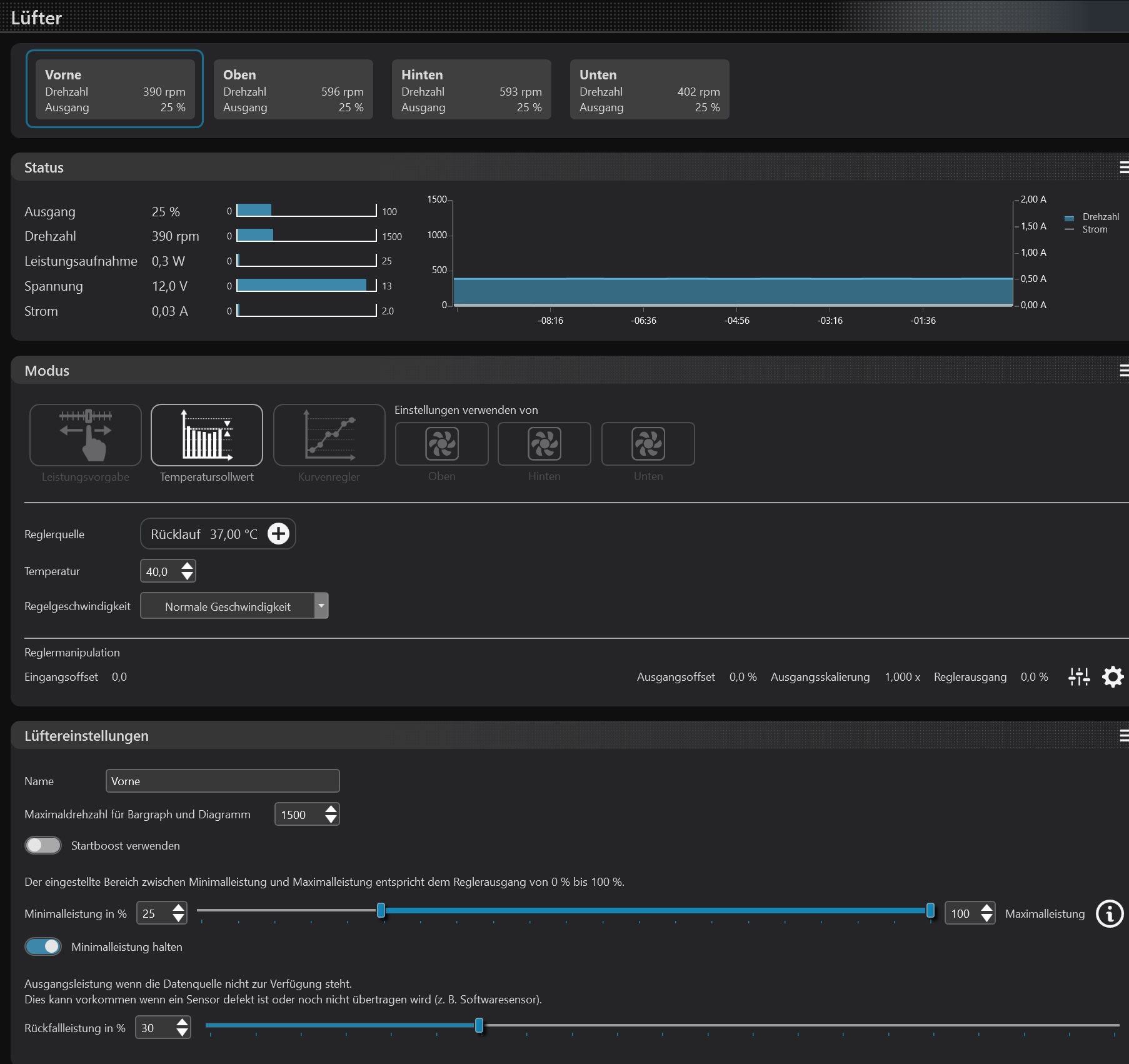The image size is (1129, 1064).
Task: Open the controller sliders adjustment icon
Action: (x=1079, y=677)
